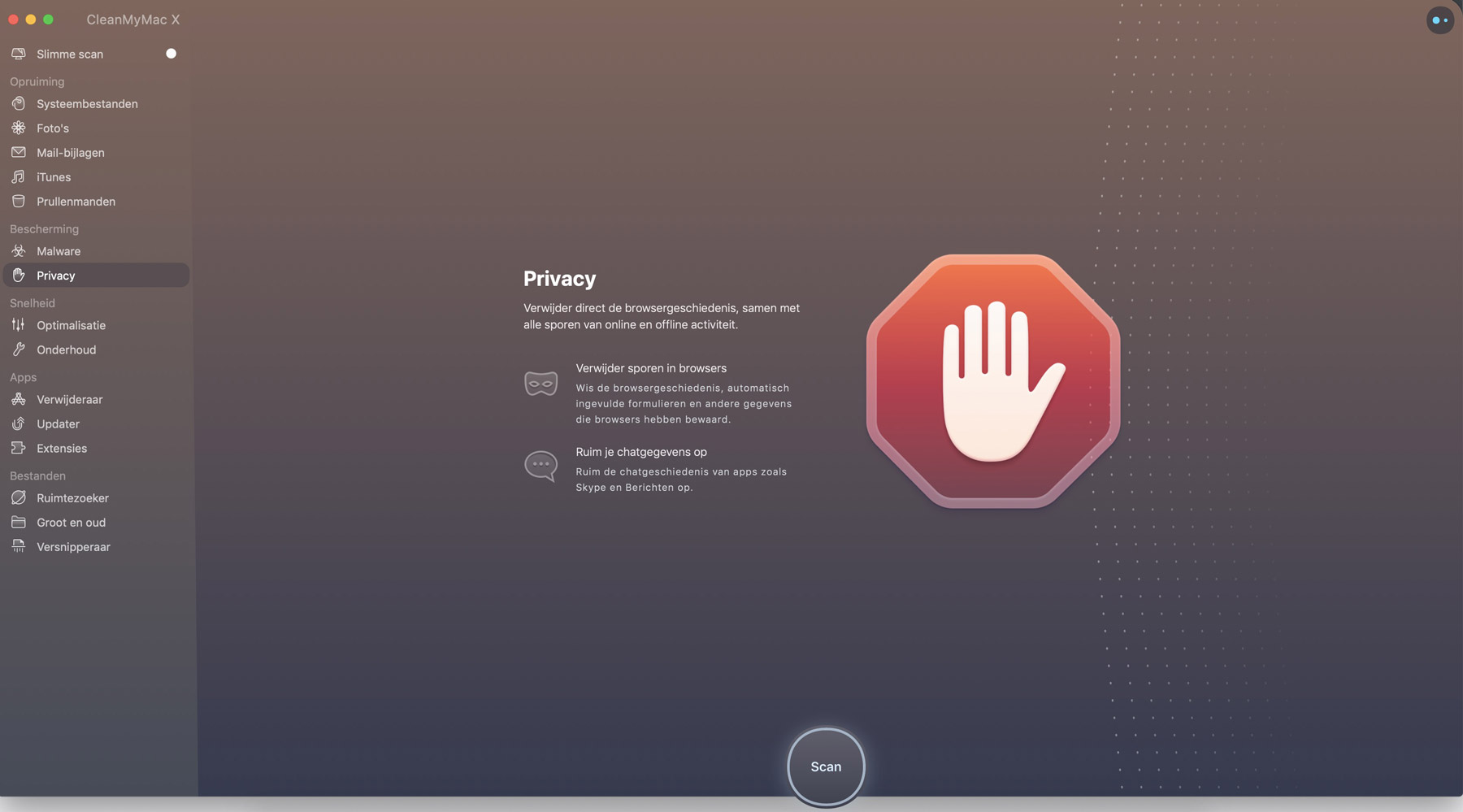Click the Privacy hand icon in sidebar
Viewport: 1463px width, 812px height.
19,276
